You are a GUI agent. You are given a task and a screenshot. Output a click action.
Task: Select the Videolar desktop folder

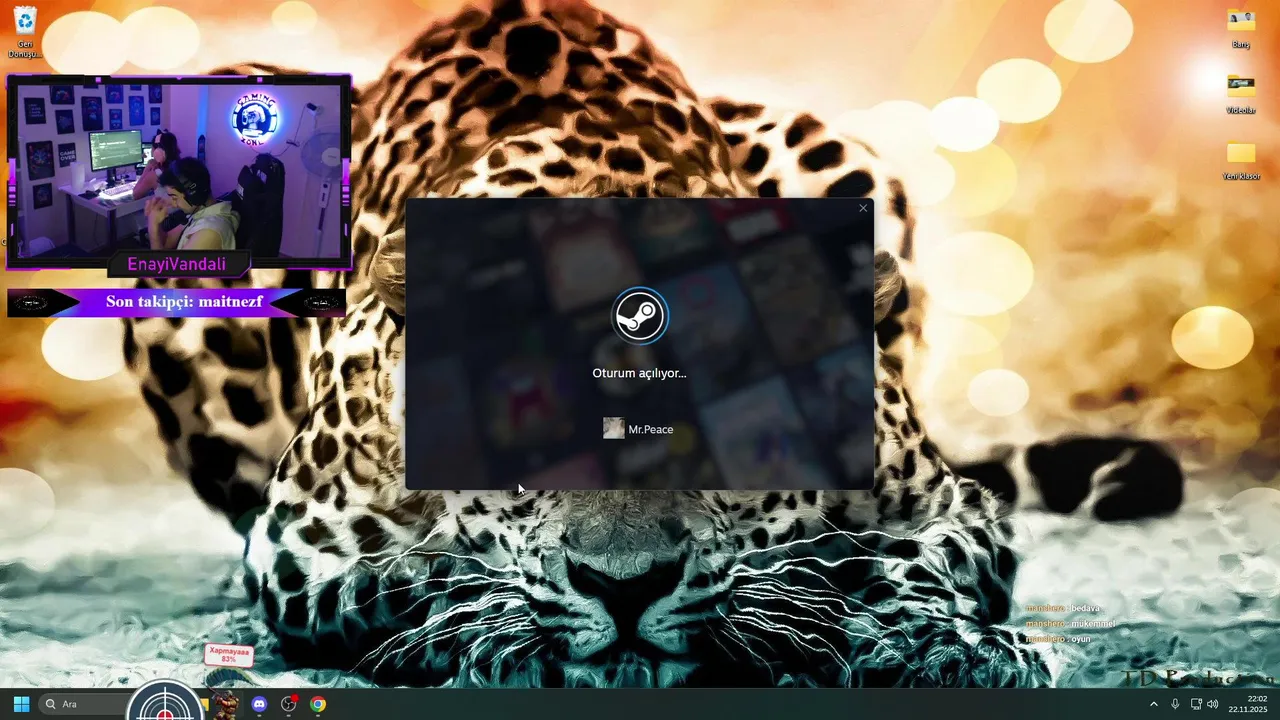pyautogui.click(x=1241, y=94)
